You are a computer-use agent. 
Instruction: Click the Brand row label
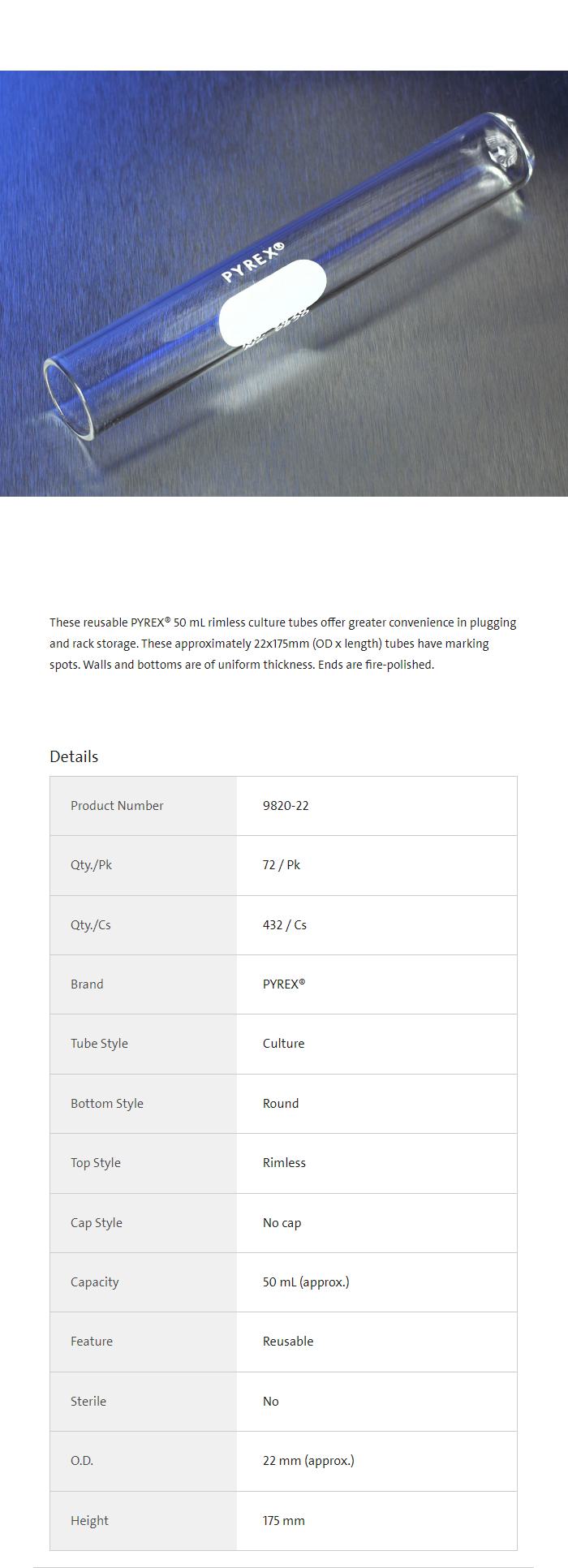pos(87,984)
